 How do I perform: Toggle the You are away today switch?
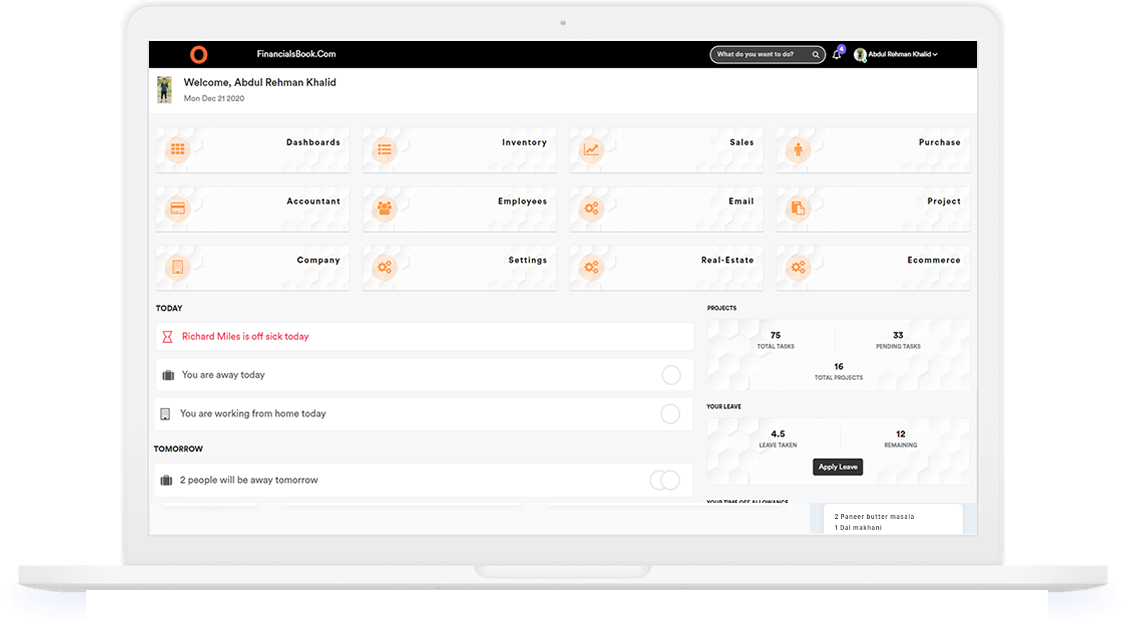point(671,375)
